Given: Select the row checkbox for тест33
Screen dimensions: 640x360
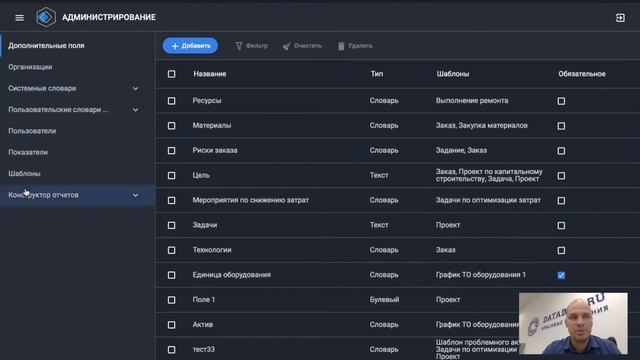Looking at the screenshot, I should [x=171, y=350].
